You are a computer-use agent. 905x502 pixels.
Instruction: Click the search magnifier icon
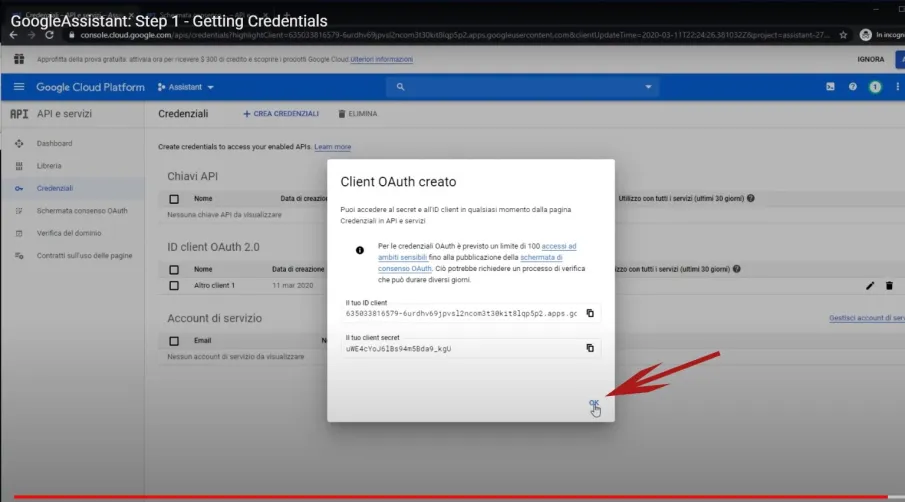click(x=400, y=87)
